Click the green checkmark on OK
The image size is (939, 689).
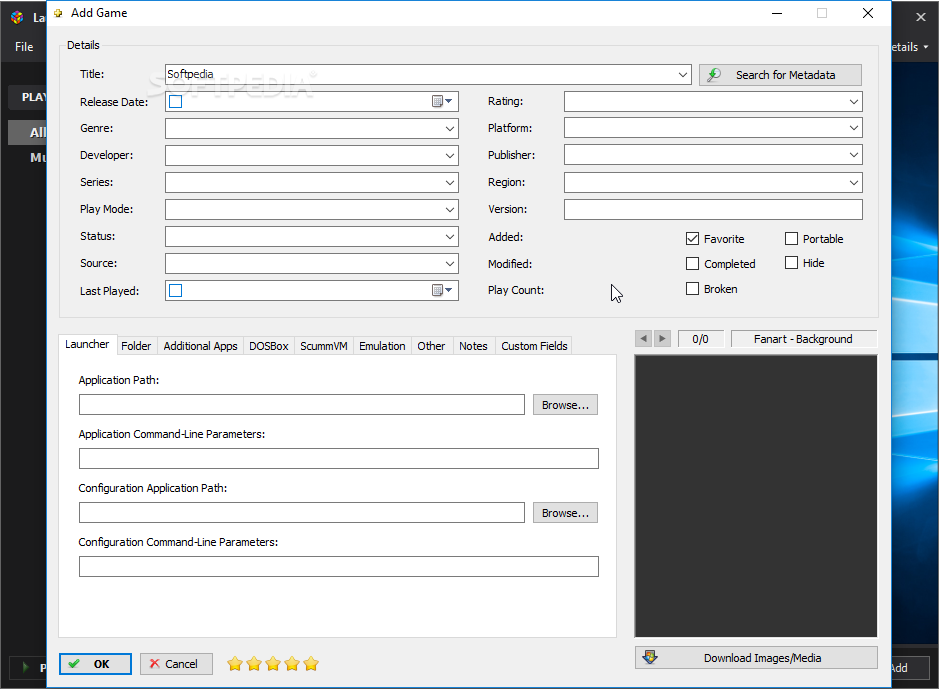click(74, 664)
